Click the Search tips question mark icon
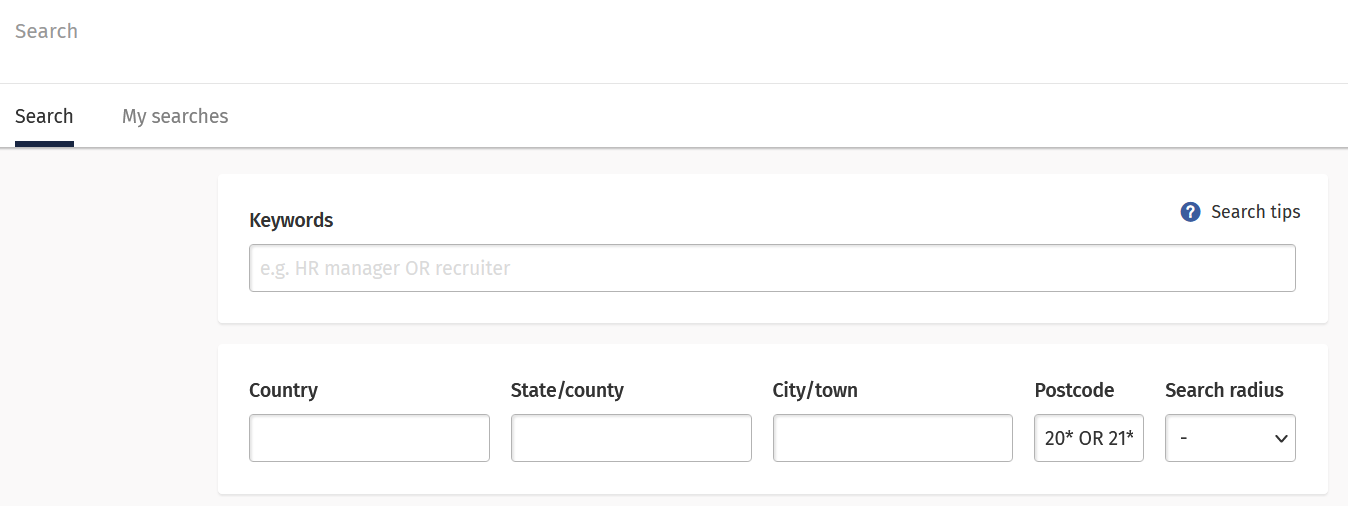This screenshot has width=1348, height=506. coord(1190,212)
